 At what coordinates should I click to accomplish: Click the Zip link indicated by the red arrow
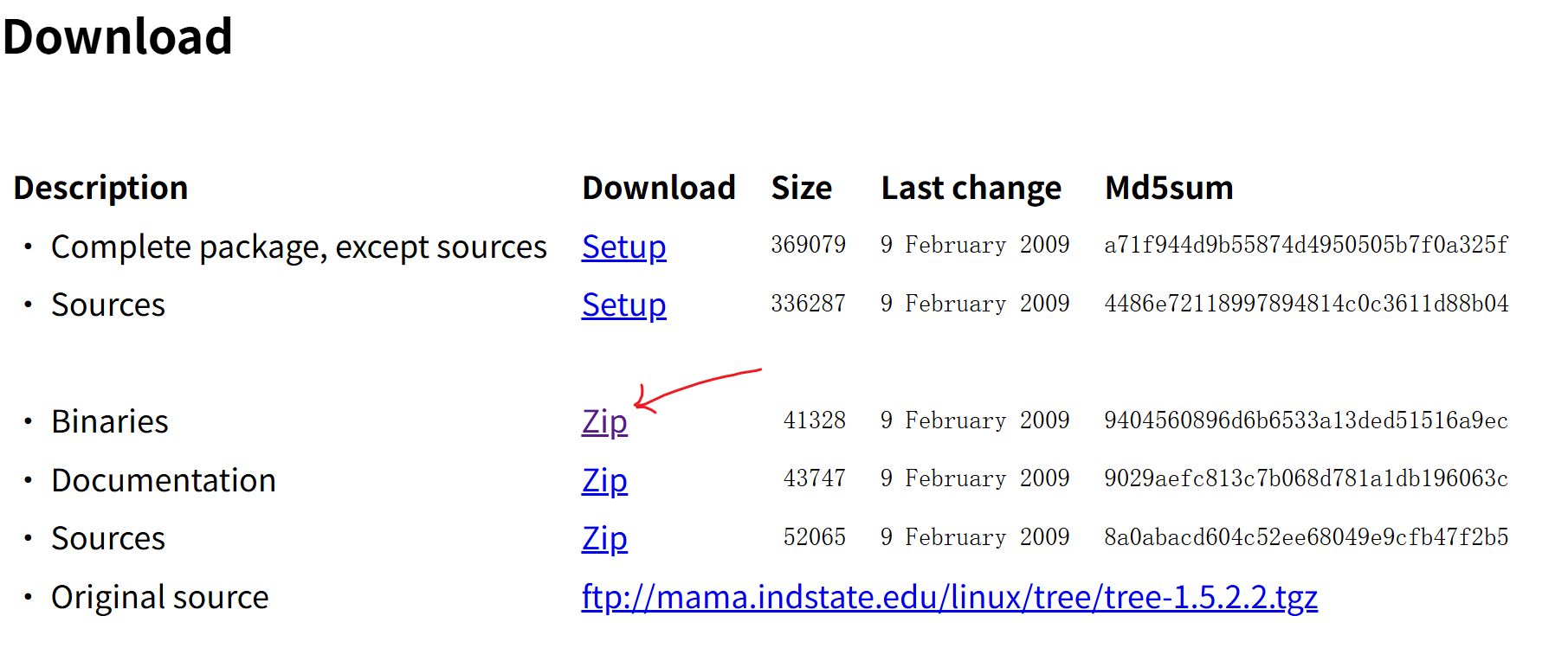603,422
